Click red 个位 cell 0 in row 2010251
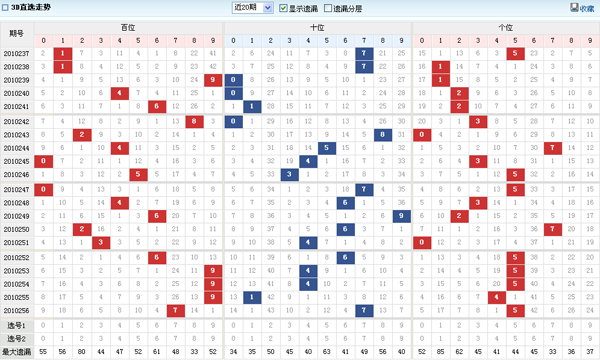This screenshot has height=360, width=600. tap(422, 243)
